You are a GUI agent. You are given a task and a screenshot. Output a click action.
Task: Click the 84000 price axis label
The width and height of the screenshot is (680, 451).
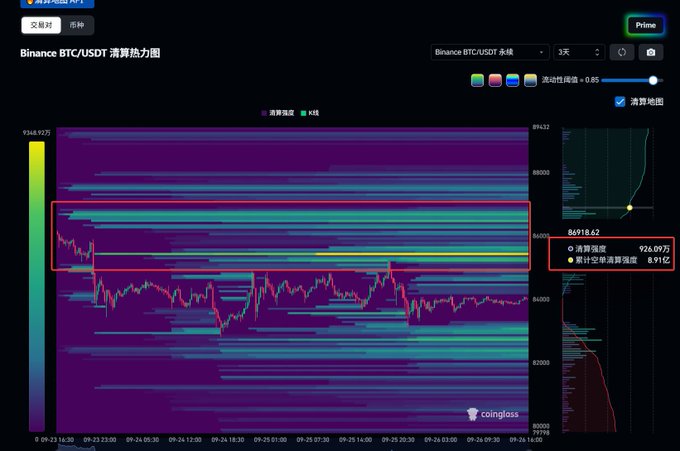pyautogui.click(x=541, y=299)
